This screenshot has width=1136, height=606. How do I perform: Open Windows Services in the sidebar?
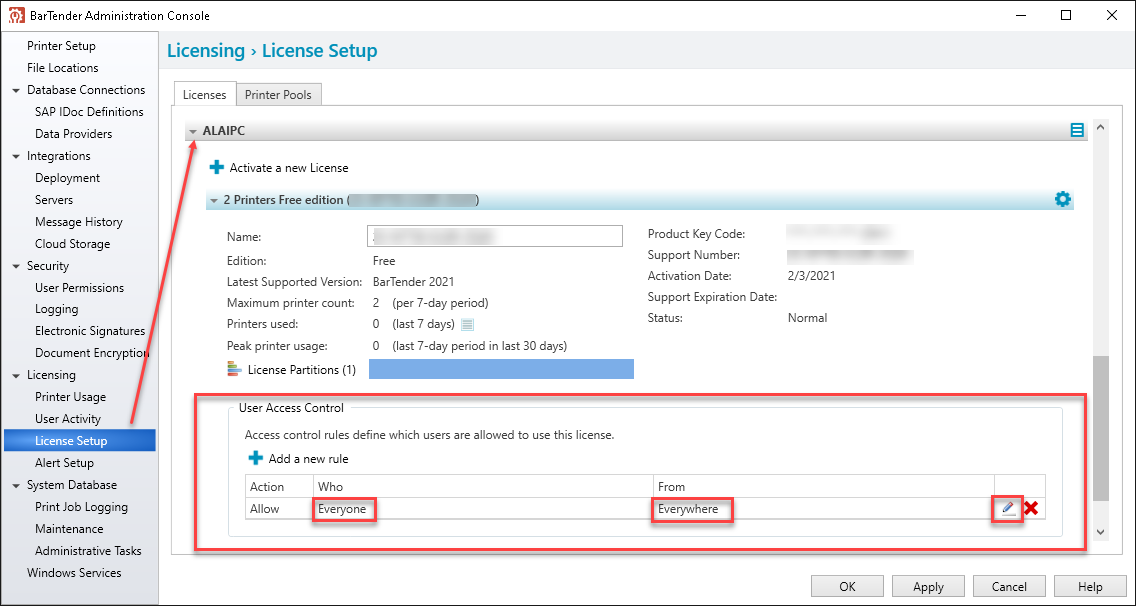point(74,573)
